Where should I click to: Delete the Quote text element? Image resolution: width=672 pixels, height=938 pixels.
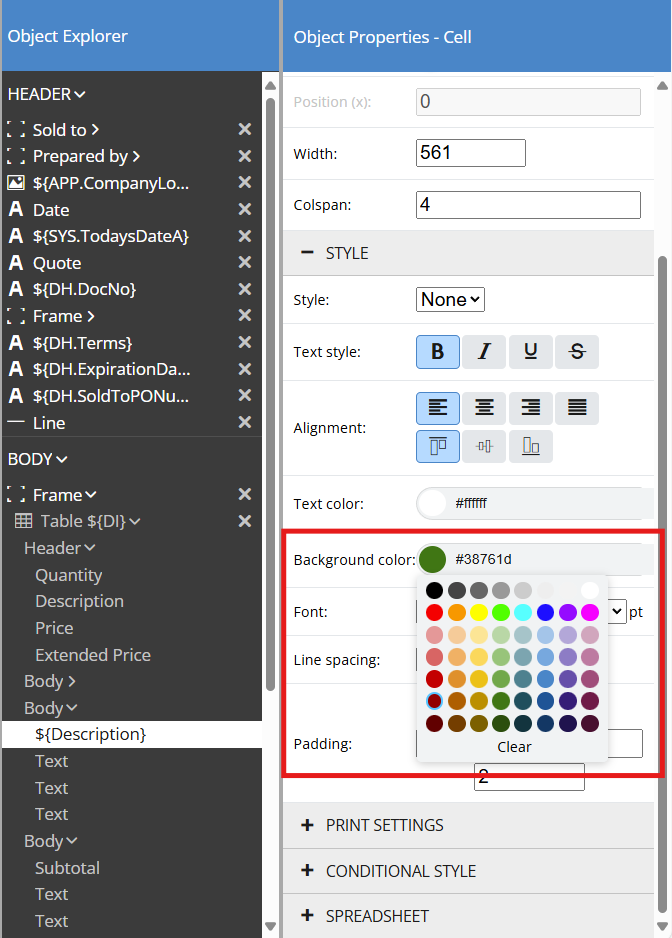244,263
